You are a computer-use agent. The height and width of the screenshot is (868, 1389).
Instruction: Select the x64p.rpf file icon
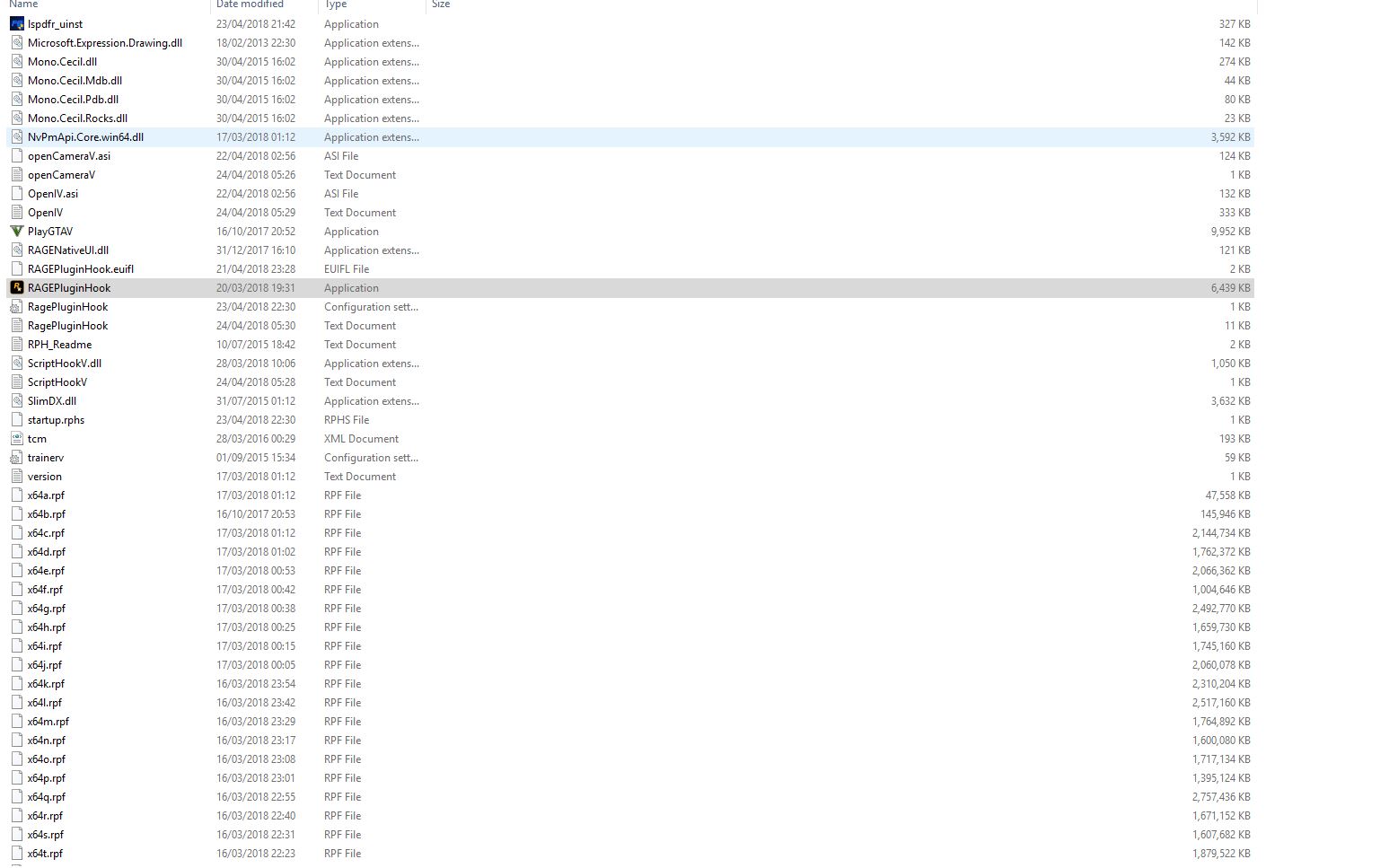pos(17,778)
